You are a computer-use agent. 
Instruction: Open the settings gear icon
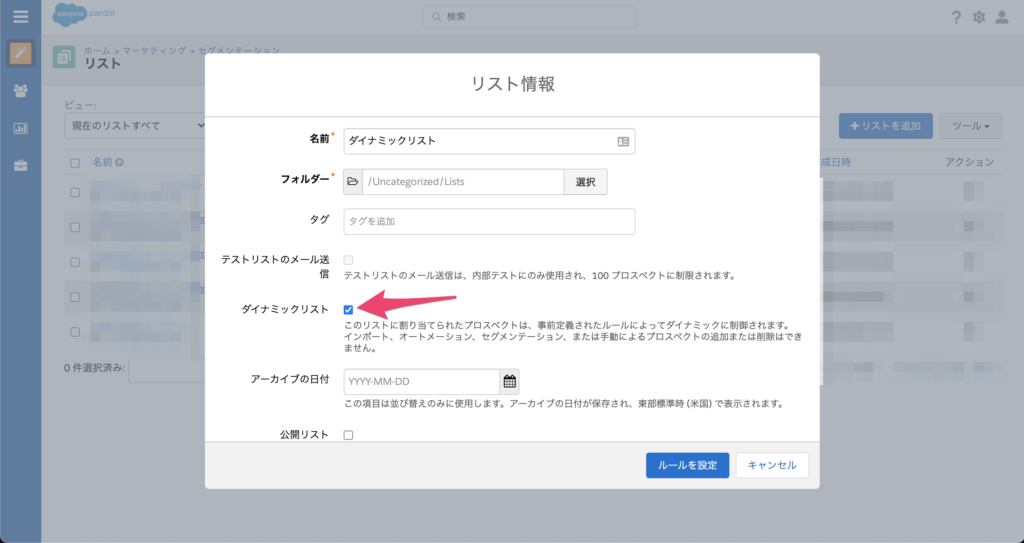point(979,17)
